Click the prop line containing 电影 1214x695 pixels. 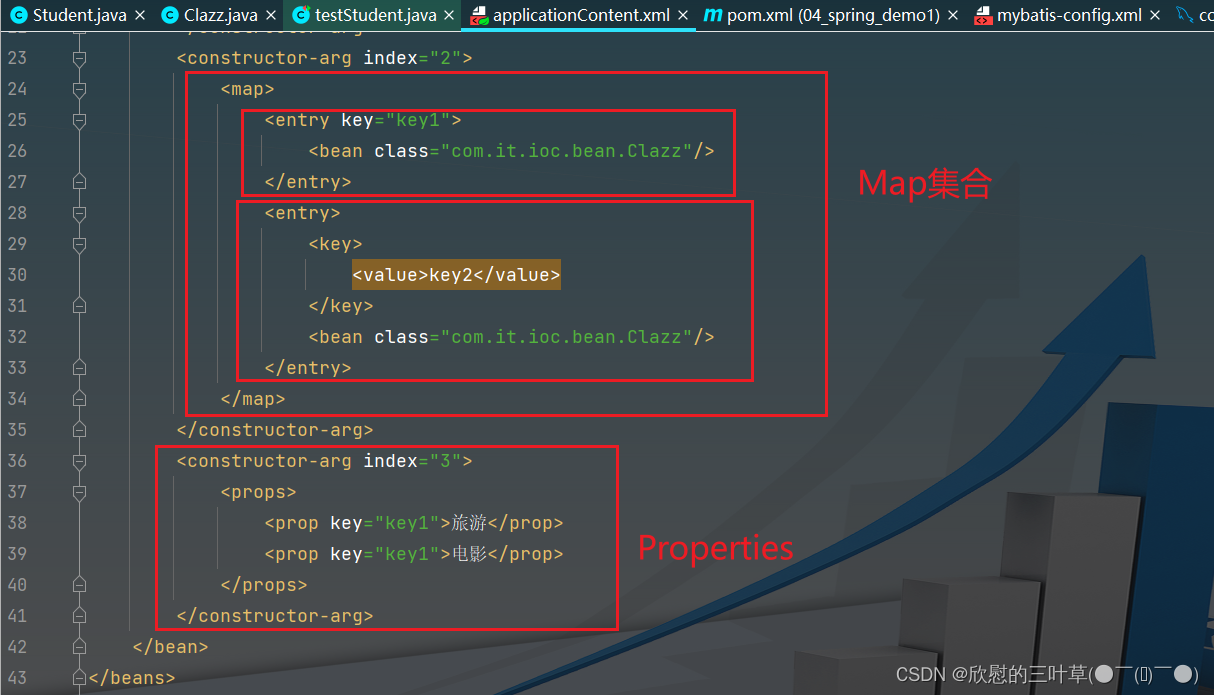pyautogui.click(x=414, y=554)
